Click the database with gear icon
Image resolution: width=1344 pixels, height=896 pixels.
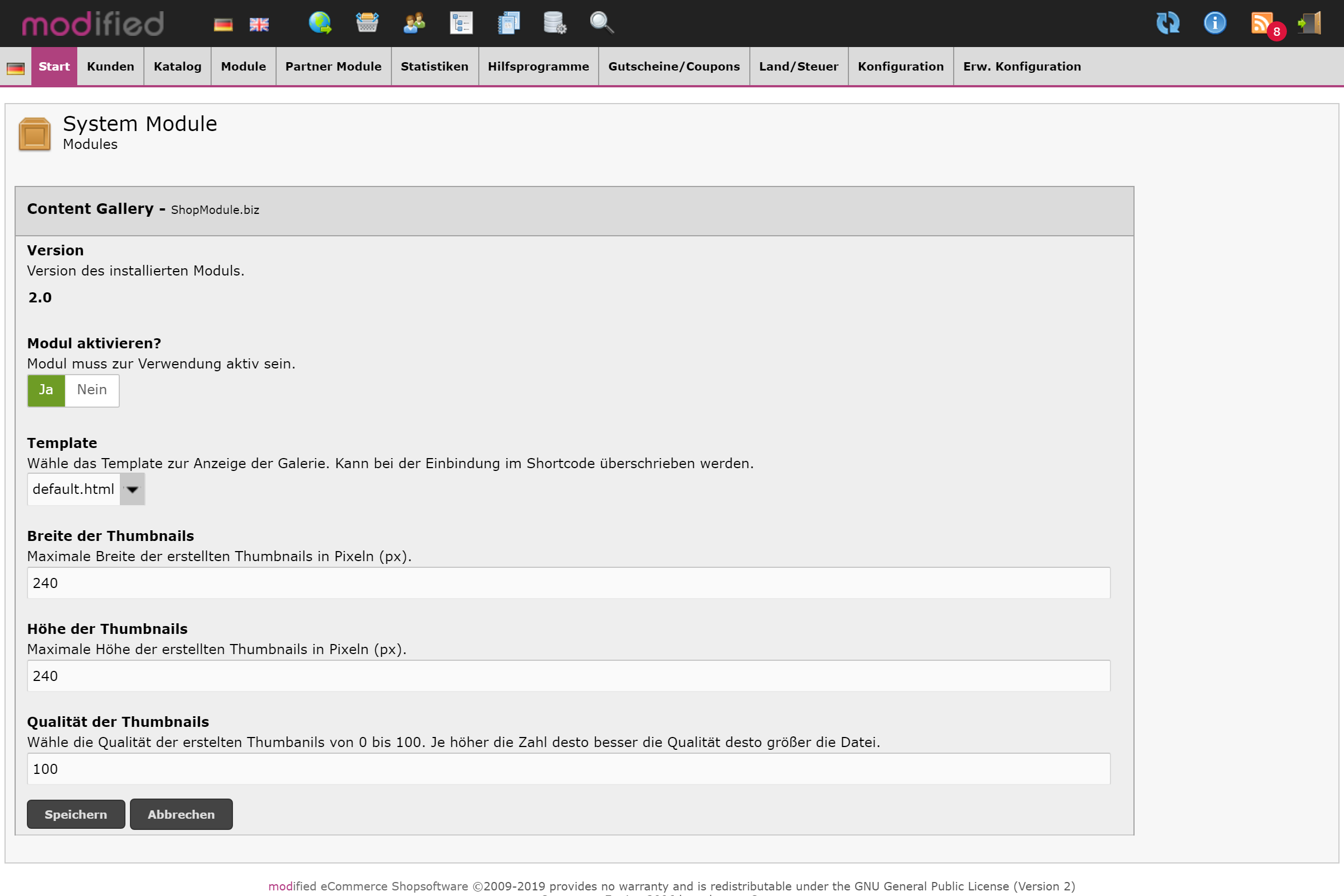(x=554, y=24)
